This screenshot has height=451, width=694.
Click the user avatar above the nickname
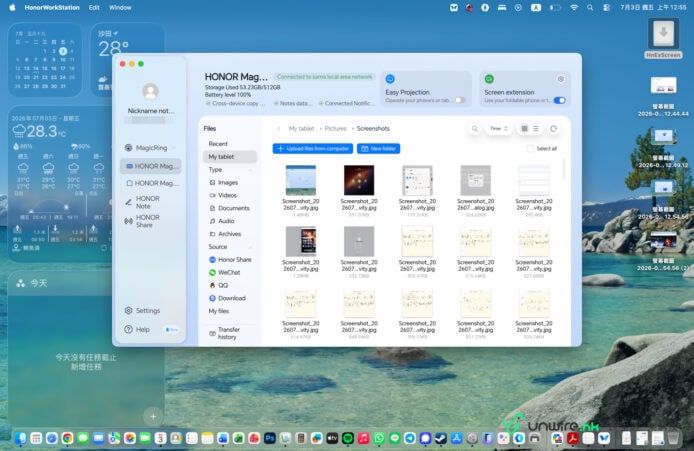(150, 92)
